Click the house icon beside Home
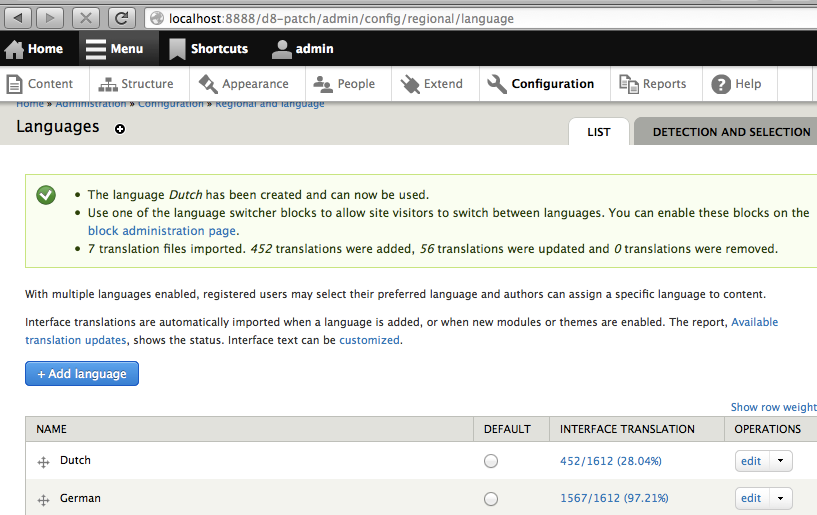The height and width of the screenshot is (515, 817). [14, 50]
